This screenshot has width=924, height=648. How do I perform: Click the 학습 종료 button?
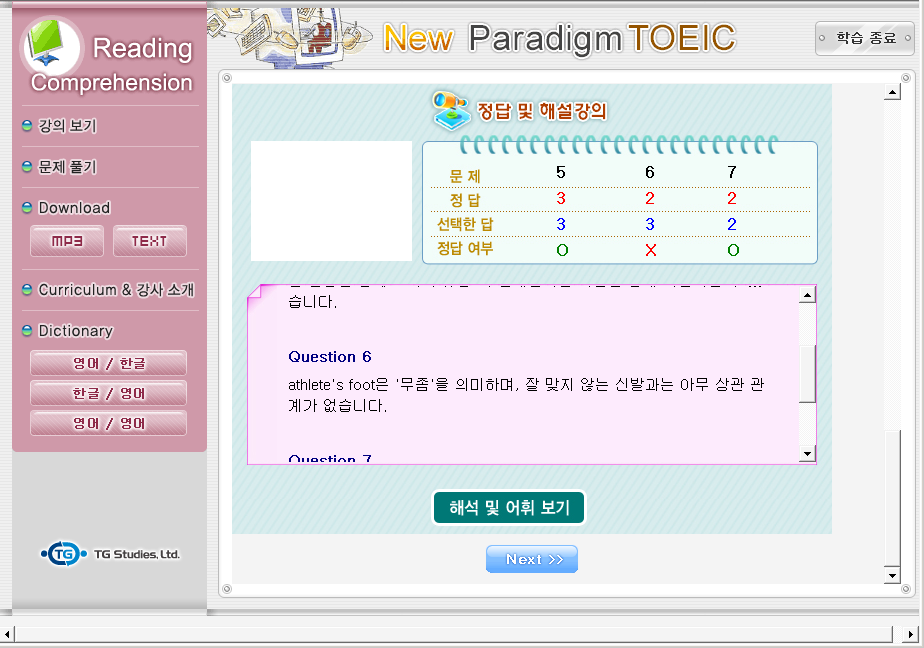(864, 38)
